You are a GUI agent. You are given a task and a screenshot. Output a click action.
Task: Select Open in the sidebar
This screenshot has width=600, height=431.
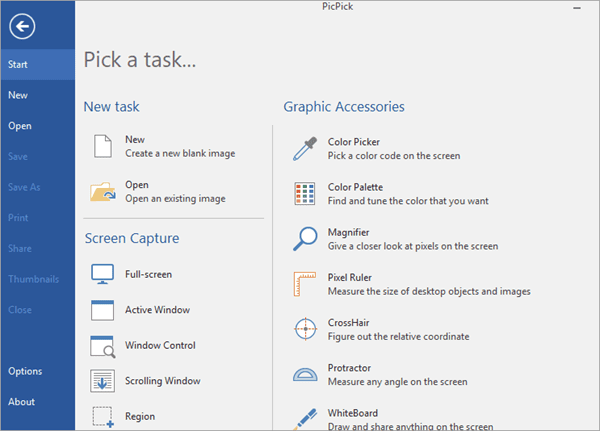click(38, 126)
